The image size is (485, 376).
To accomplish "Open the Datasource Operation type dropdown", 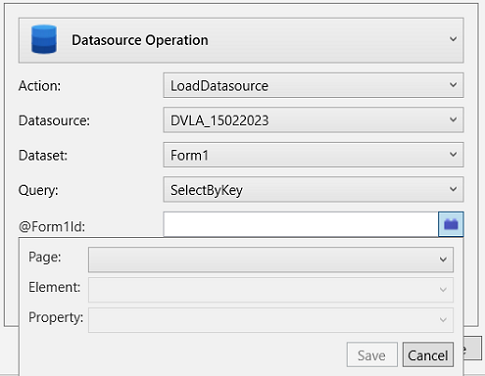I will [241, 40].
